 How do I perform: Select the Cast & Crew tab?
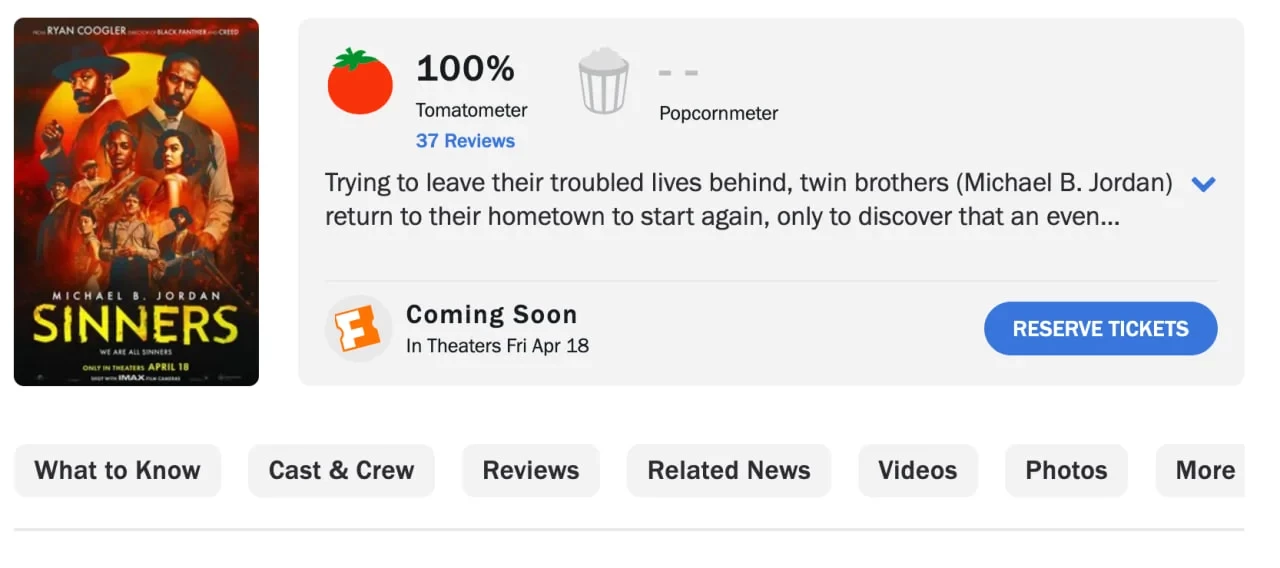point(341,470)
